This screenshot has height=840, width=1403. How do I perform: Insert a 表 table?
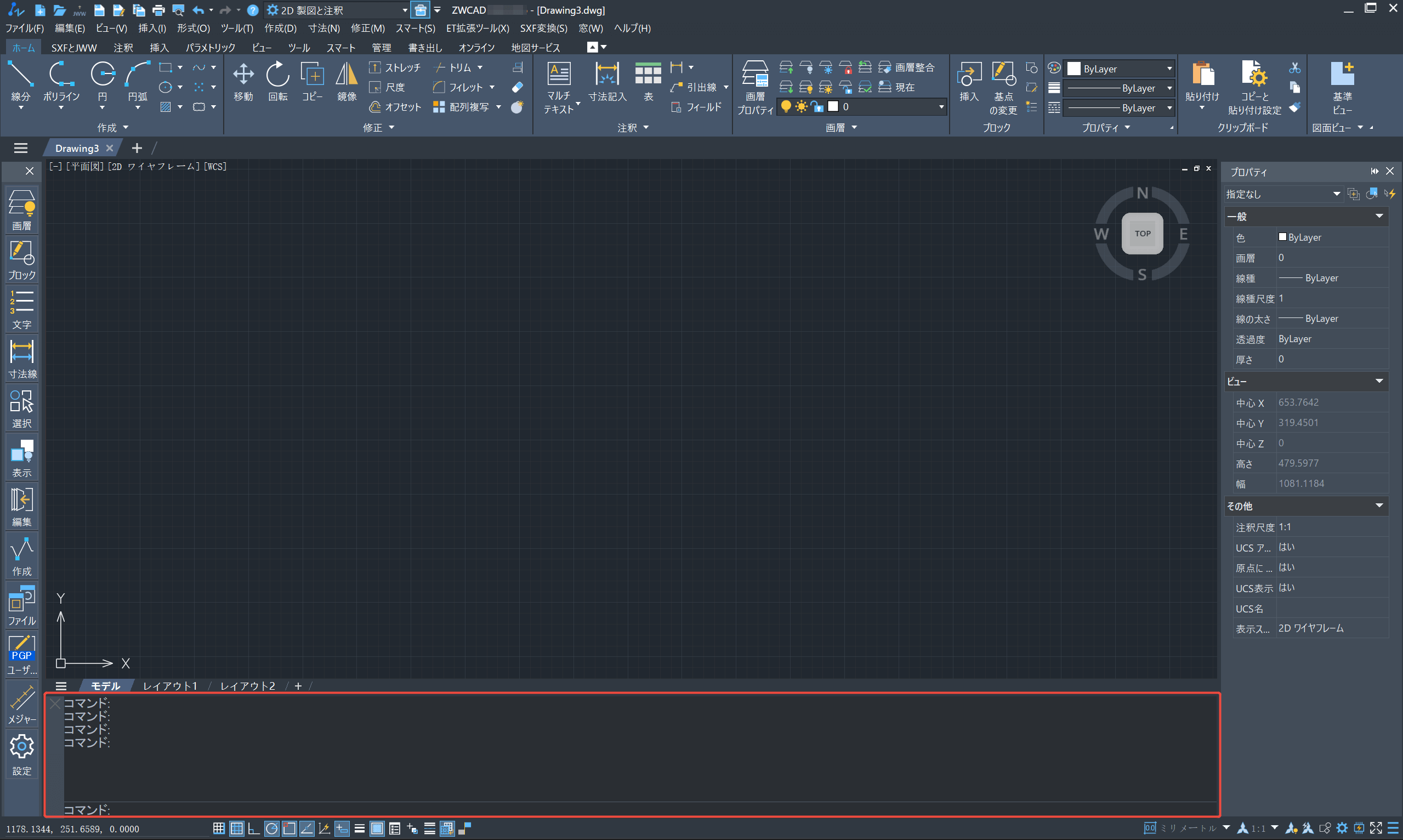point(649,82)
